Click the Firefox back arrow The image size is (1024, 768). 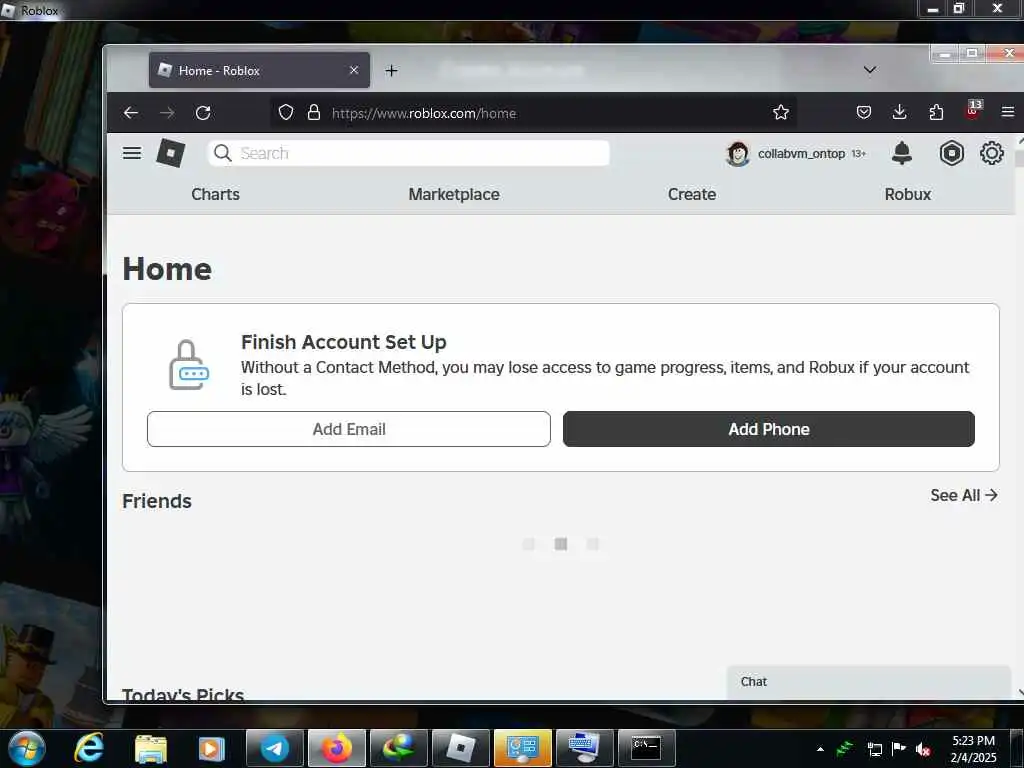131,113
